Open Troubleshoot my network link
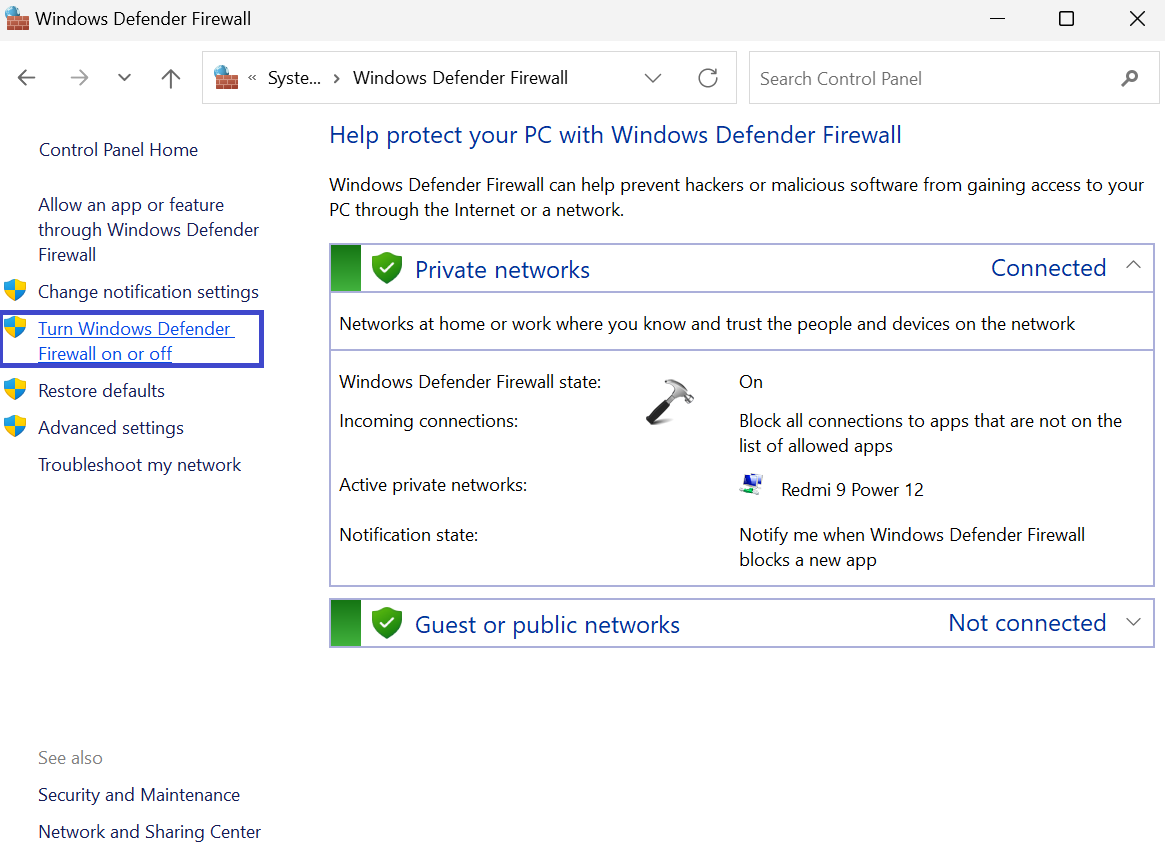 click(x=139, y=464)
